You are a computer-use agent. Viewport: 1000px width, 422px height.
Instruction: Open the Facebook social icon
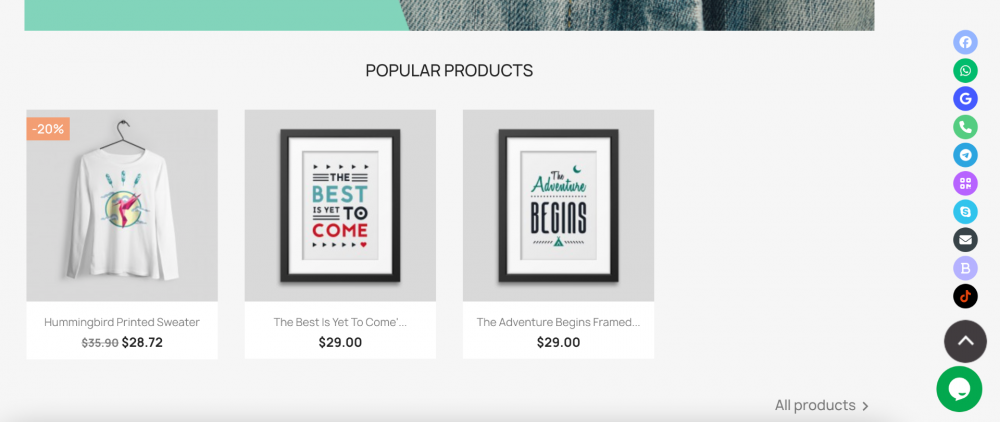click(965, 42)
